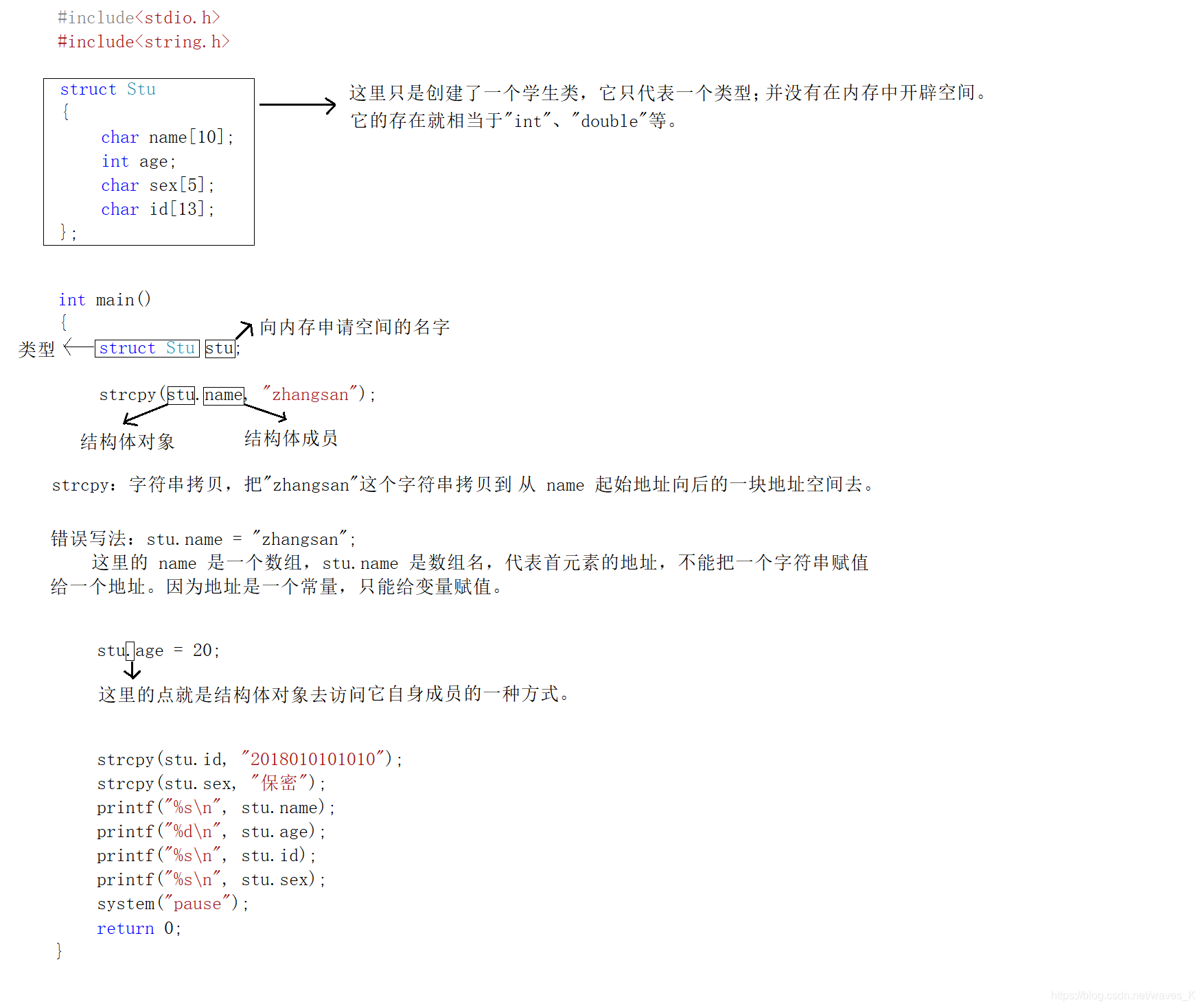Click the line 'system("pause");'

[173, 904]
